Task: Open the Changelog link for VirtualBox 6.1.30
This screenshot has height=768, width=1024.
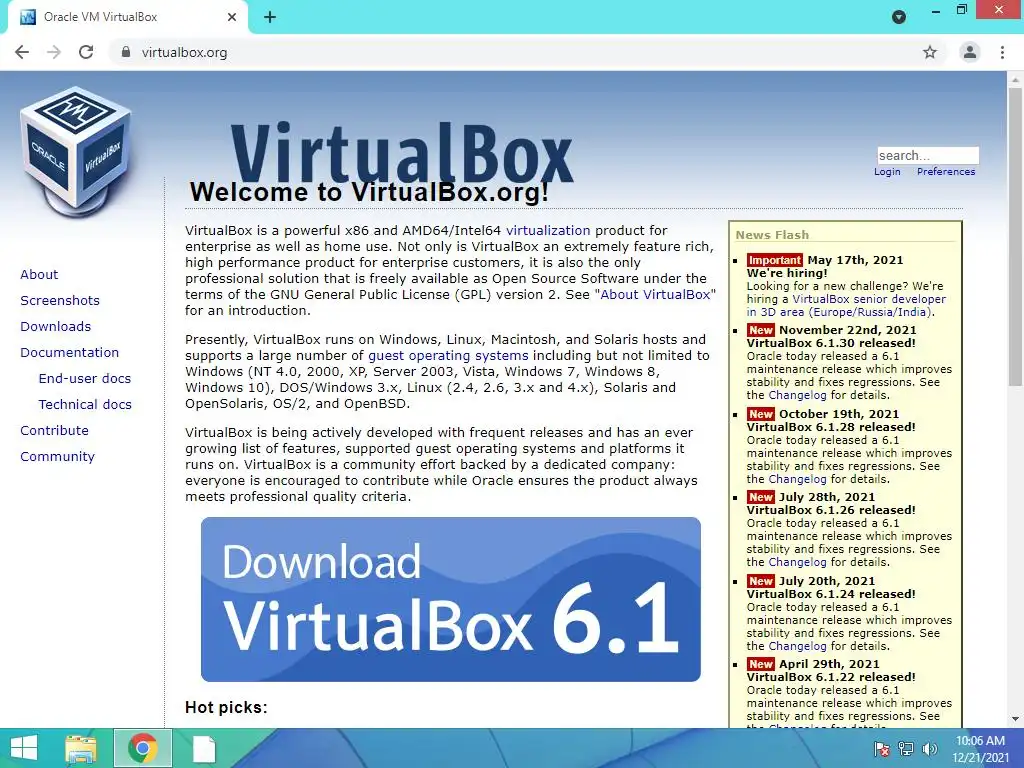Action: (x=797, y=395)
